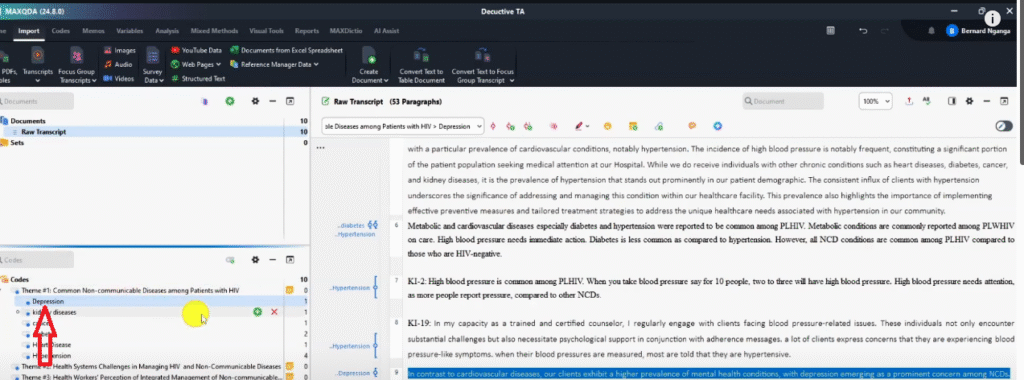
Task: Click red X on kidney diseases row
Action: (x=274, y=312)
